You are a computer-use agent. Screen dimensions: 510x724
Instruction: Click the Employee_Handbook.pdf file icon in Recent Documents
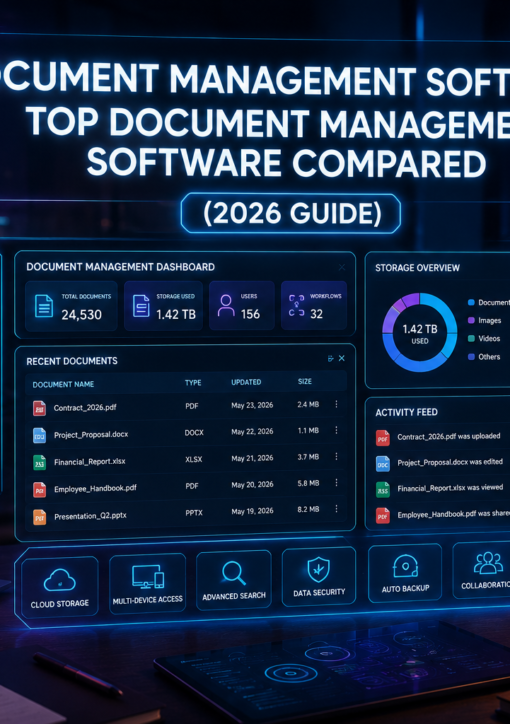[x=39, y=489]
